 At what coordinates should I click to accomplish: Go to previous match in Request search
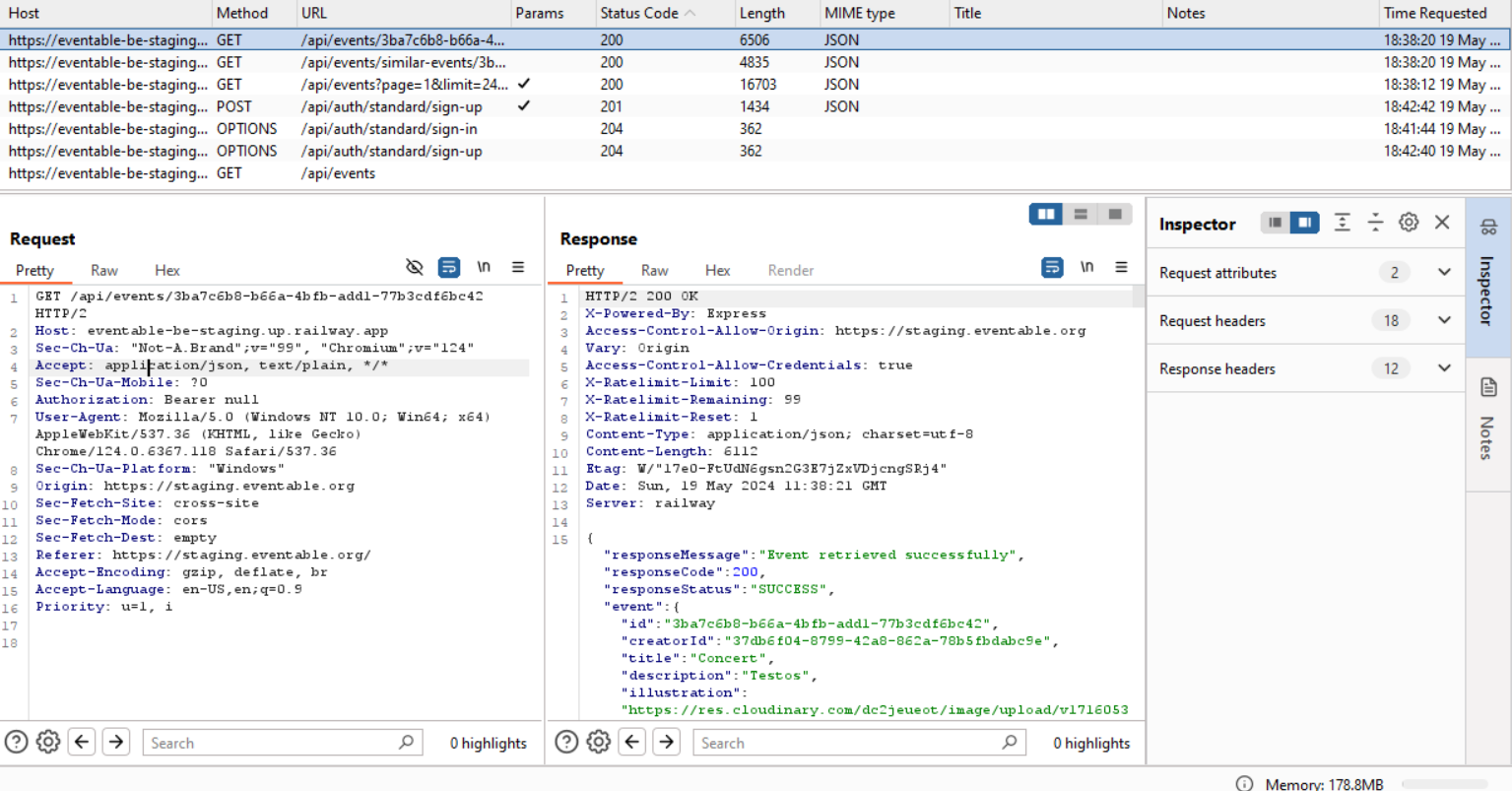pos(83,742)
